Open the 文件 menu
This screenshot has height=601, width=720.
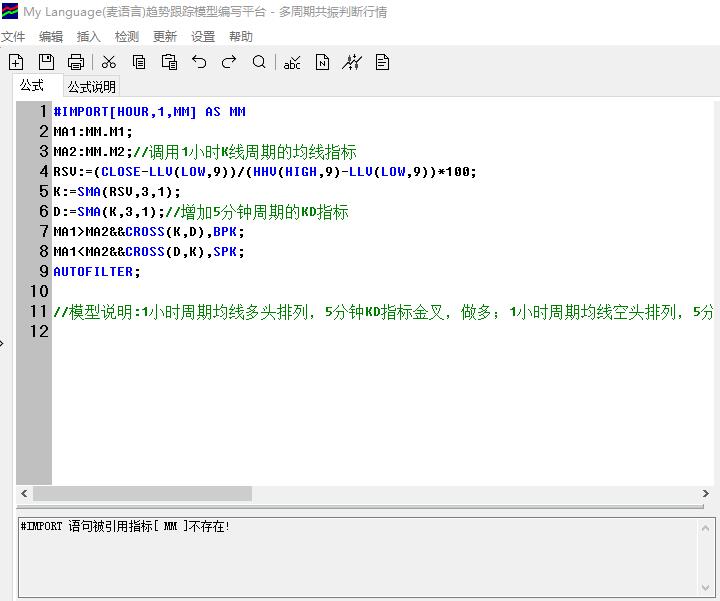click(13, 37)
